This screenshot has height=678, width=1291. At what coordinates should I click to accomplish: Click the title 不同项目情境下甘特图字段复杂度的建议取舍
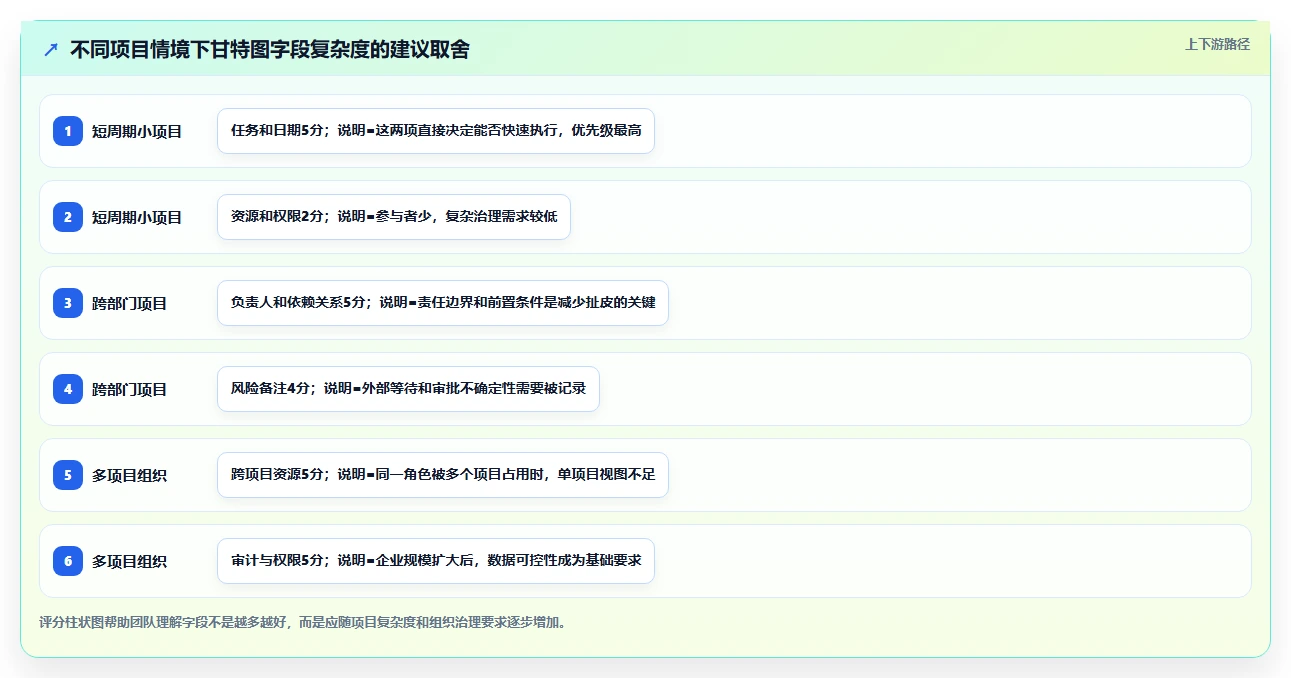coord(270,50)
